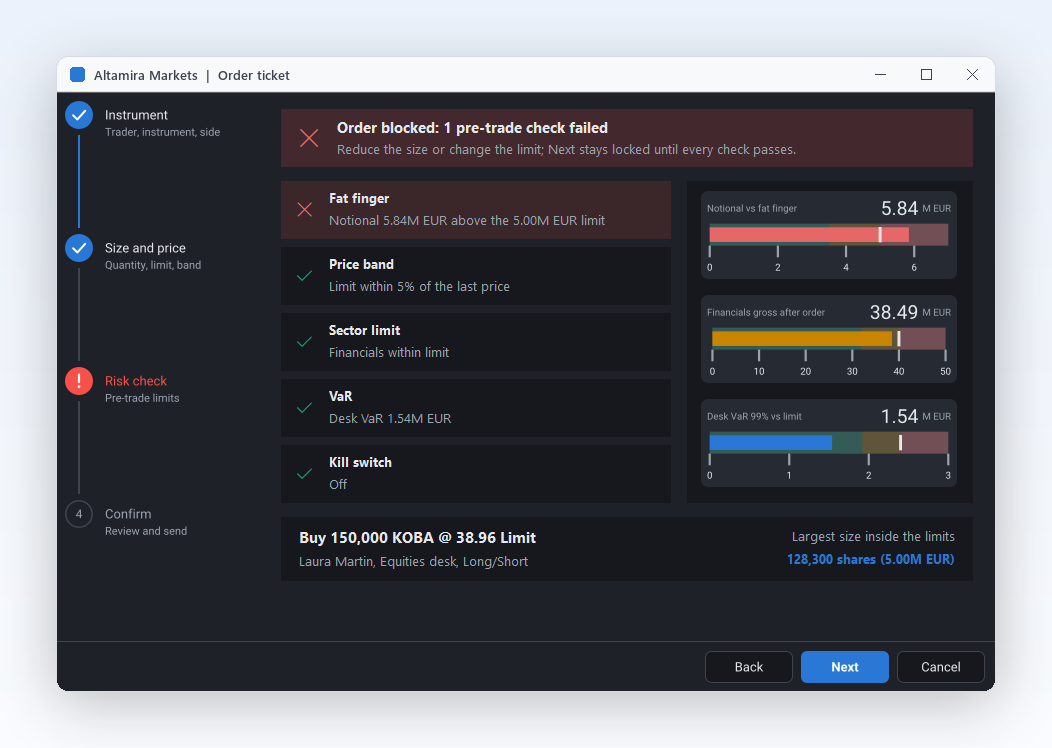The image size is (1052, 748).
Task: Cancel the order ticket
Action: 941,667
